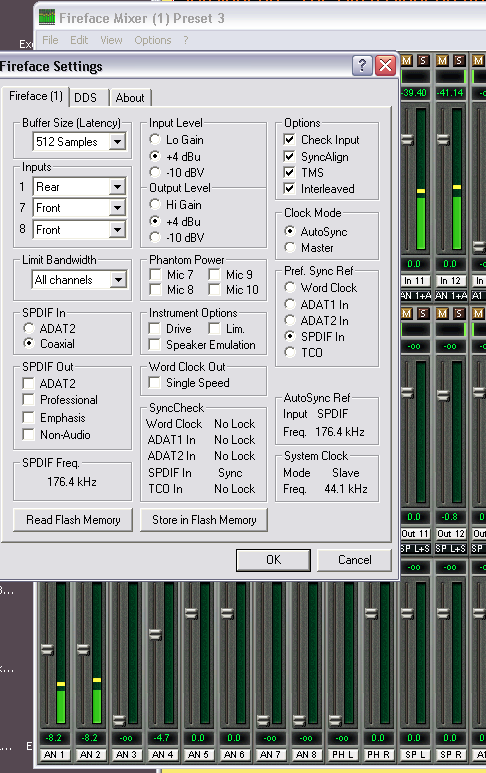The width and height of the screenshot is (486, 773).
Task: Cancel the Fireface Settings dialog
Action: (355, 560)
